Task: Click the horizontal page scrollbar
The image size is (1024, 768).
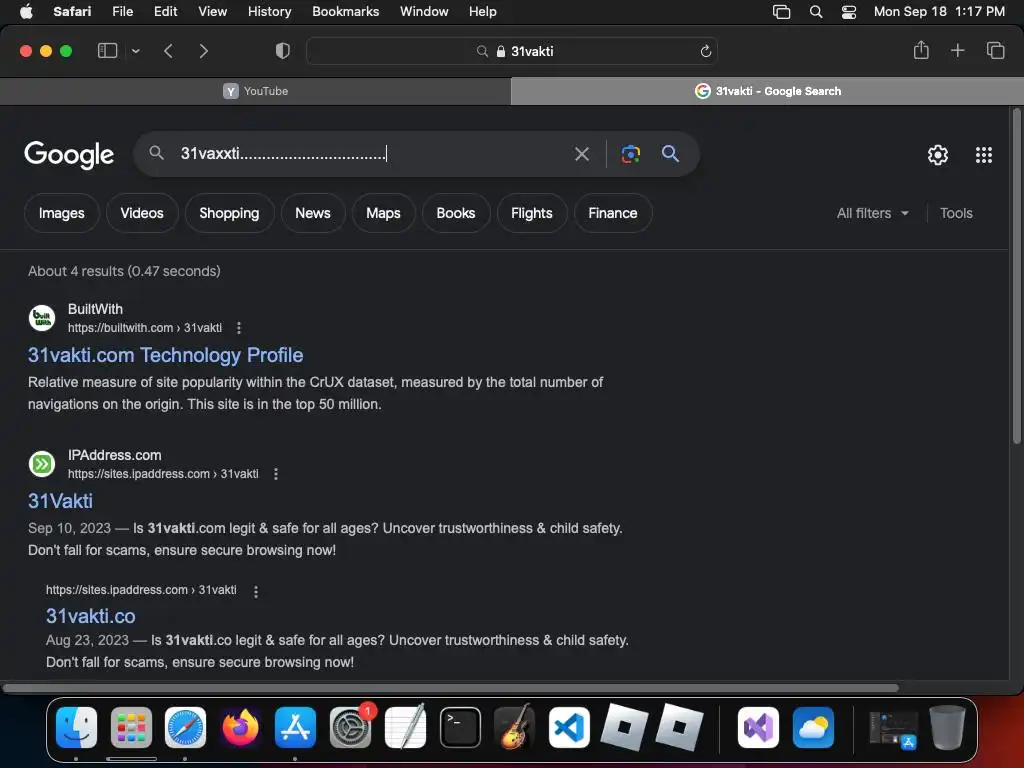Action: point(451,688)
